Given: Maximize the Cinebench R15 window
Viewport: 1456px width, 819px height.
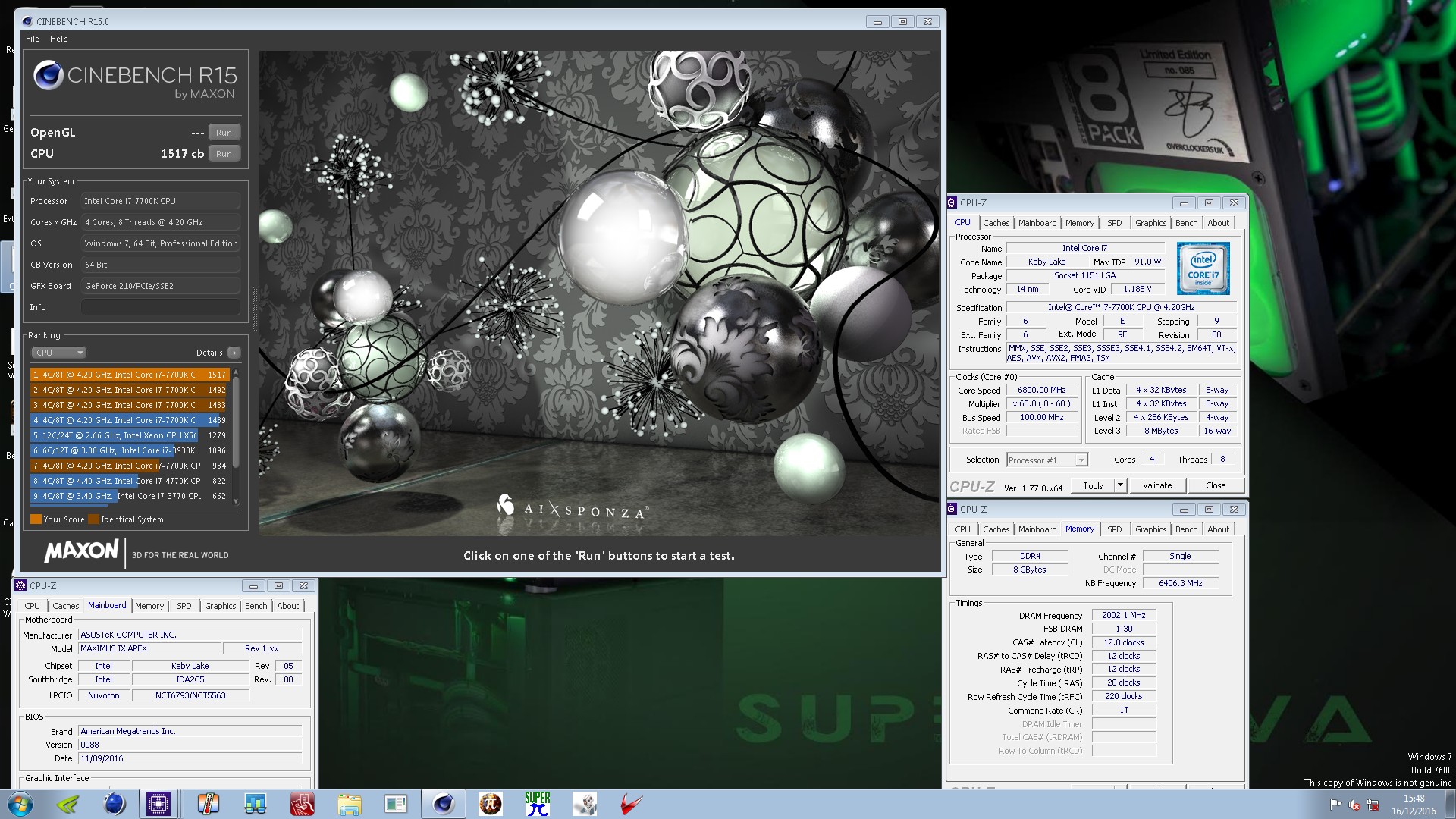Looking at the screenshot, I should [902, 22].
